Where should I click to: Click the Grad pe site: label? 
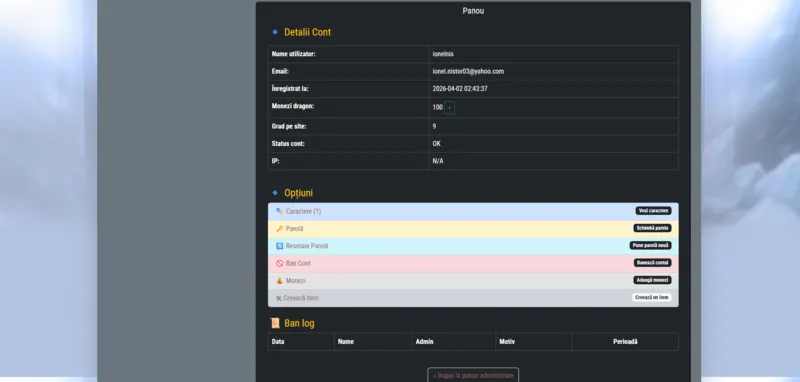(x=289, y=126)
